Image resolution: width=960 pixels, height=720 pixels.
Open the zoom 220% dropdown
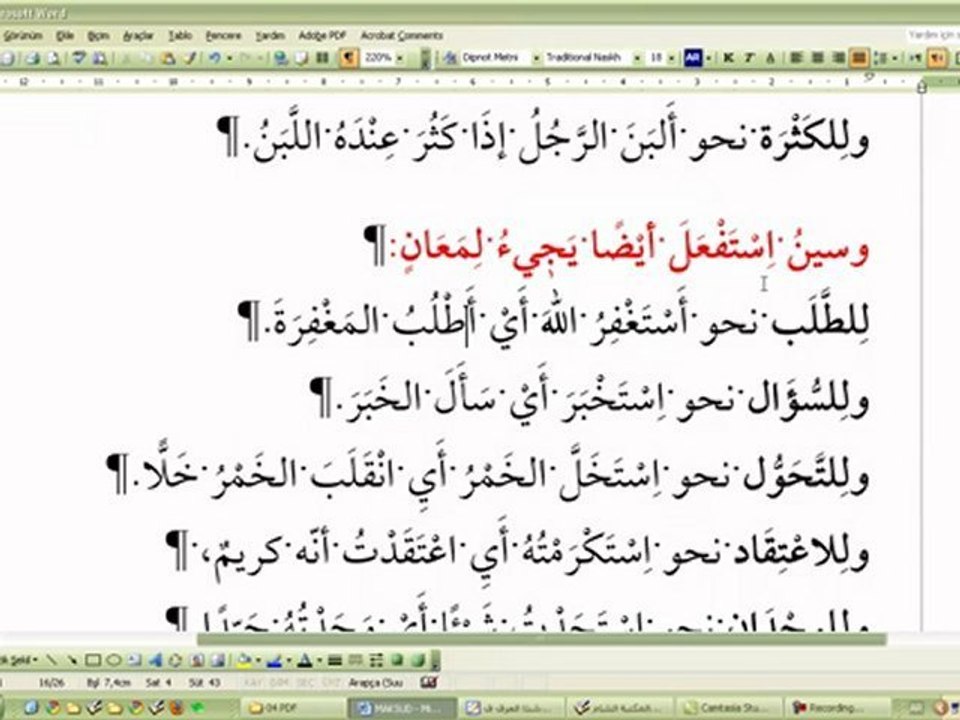pyautogui.click(x=400, y=58)
